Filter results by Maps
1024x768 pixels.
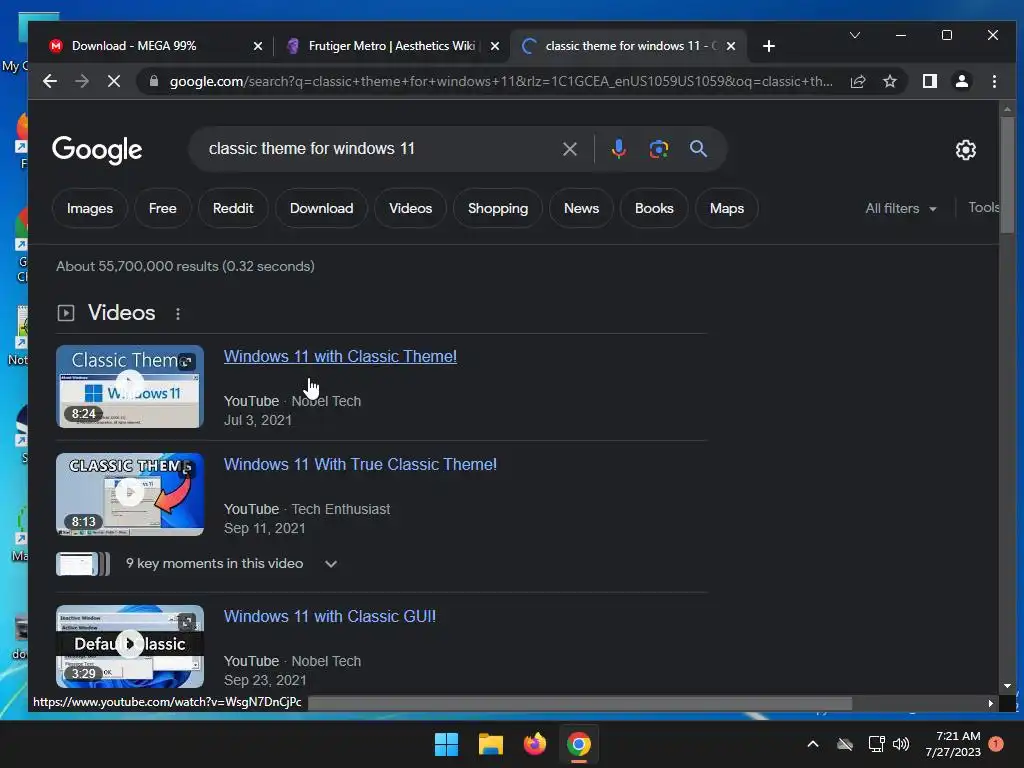click(x=727, y=208)
